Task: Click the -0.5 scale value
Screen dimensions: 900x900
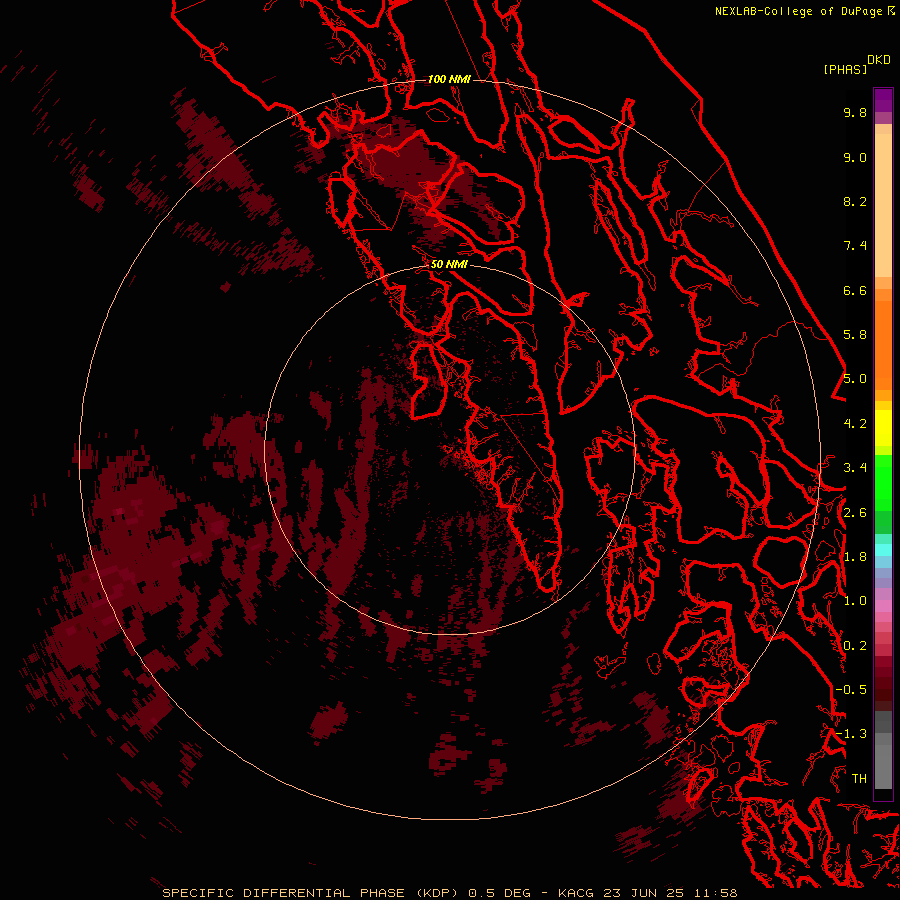Action: pos(851,690)
